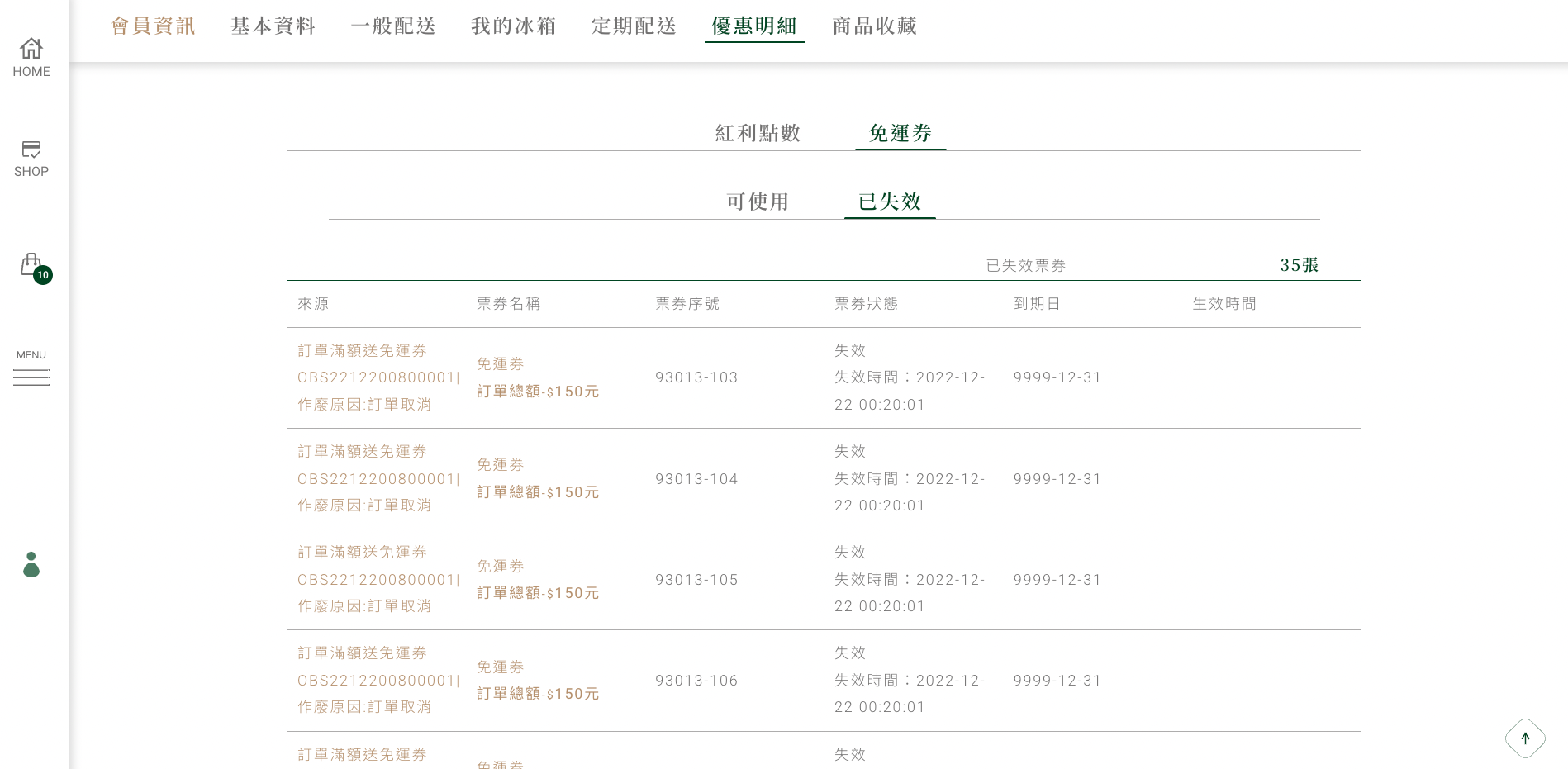Click serial number 93013-103
The width and height of the screenshot is (1568, 769).
pyautogui.click(x=696, y=377)
